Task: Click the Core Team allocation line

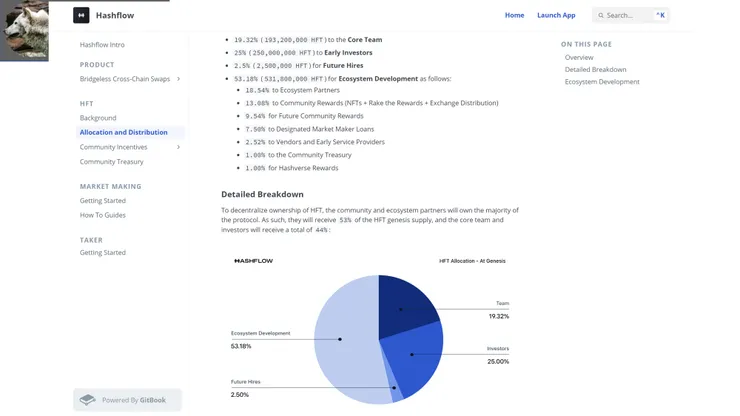Action: (x=308, y=40)
